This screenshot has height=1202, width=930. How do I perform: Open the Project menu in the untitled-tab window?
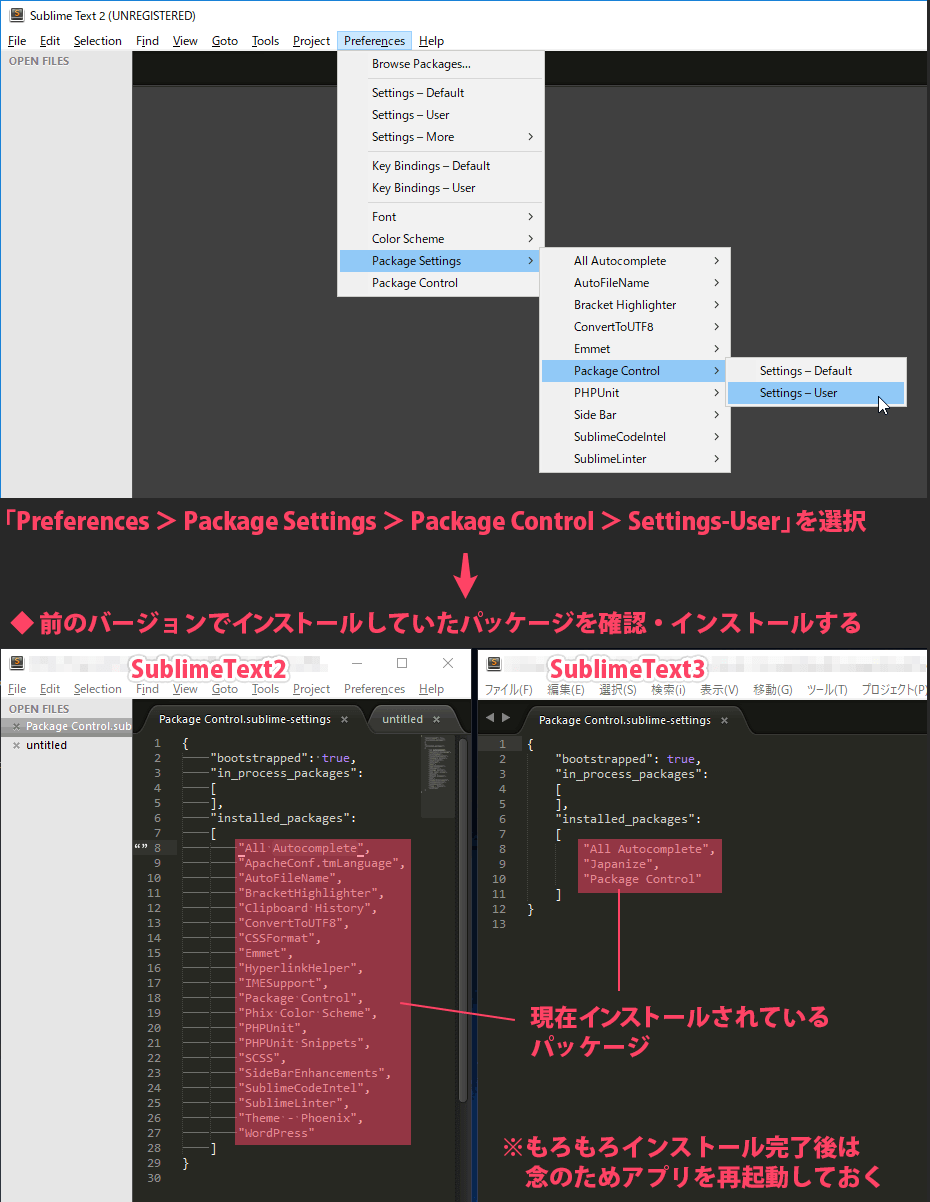tap(311, 689)
